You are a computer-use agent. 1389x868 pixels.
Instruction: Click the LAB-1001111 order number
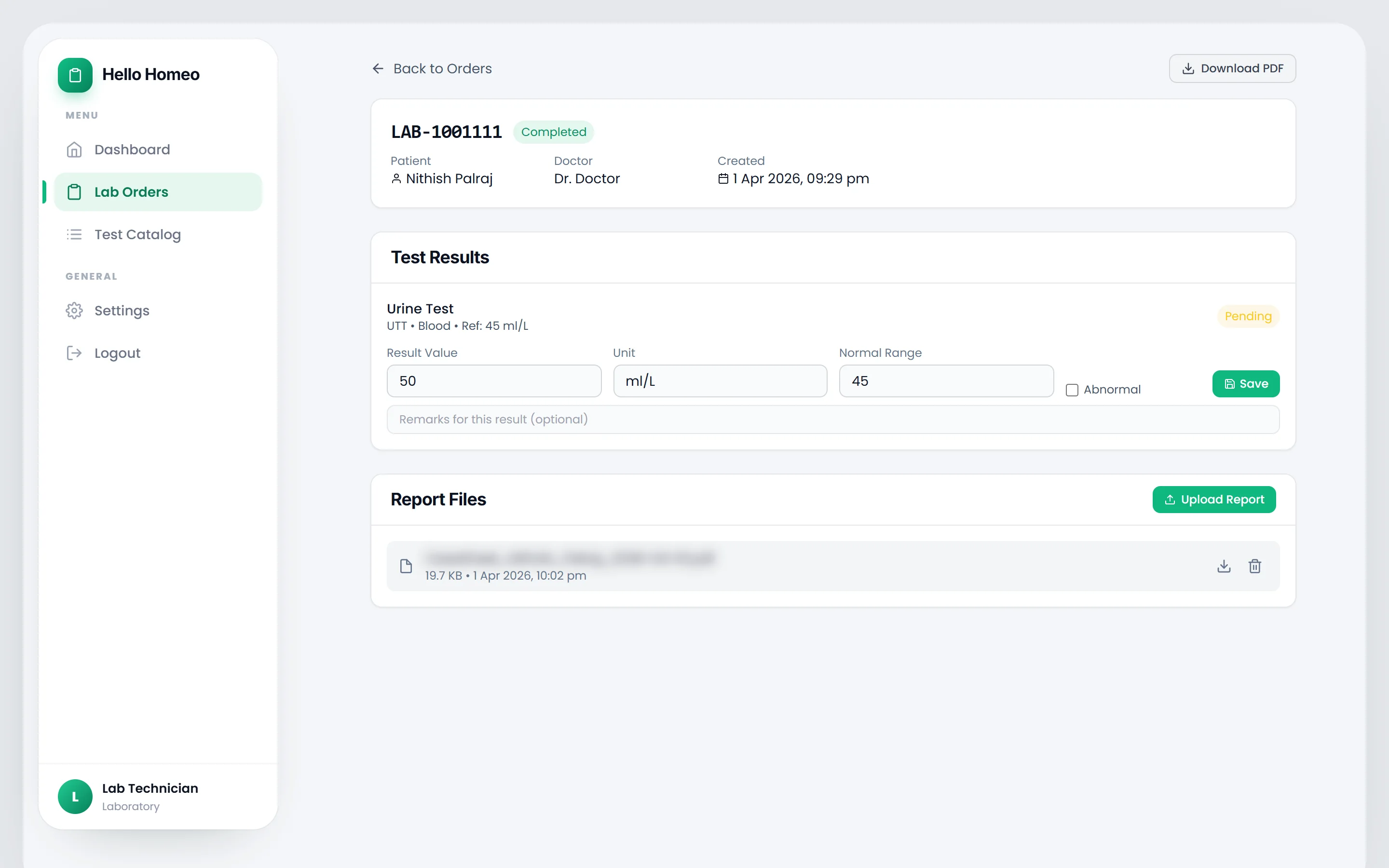point(447,132)
